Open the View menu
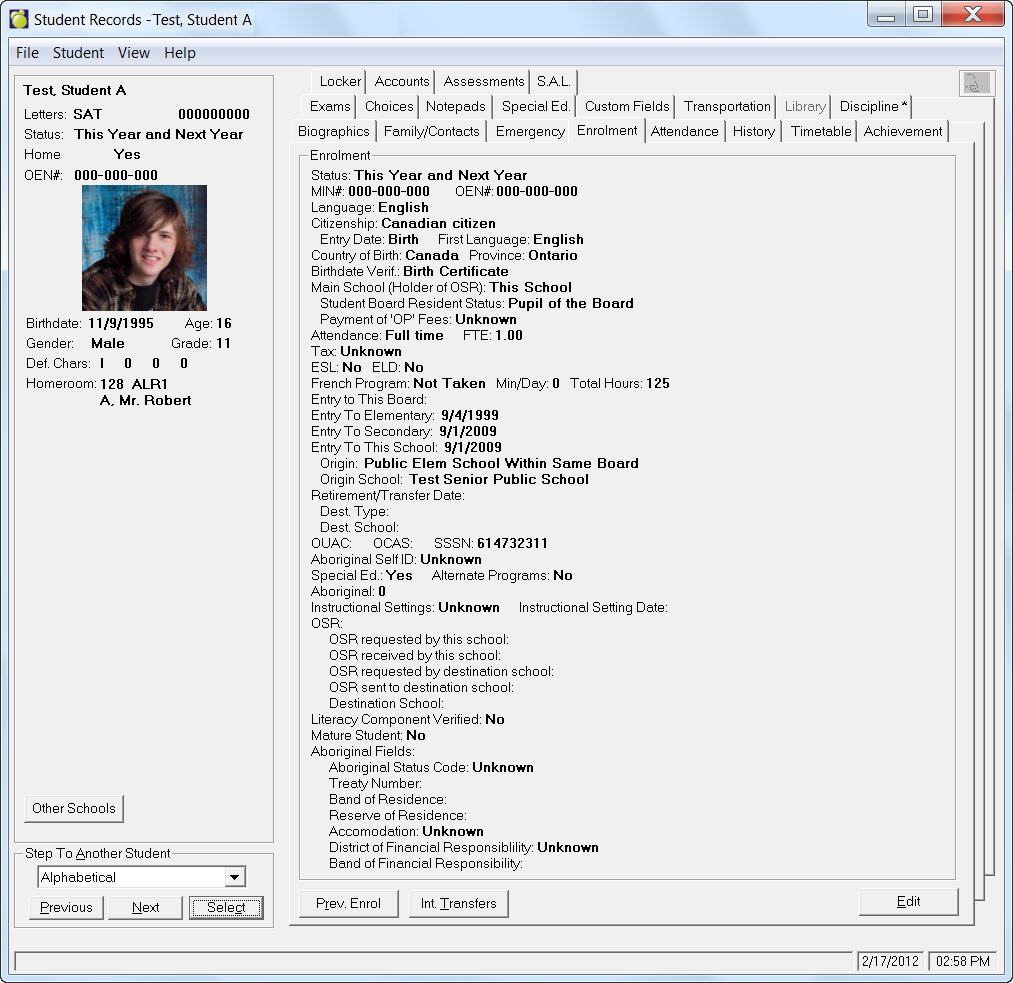The width and height of the screenshot is (1013, 983). [x=133, y=53]
